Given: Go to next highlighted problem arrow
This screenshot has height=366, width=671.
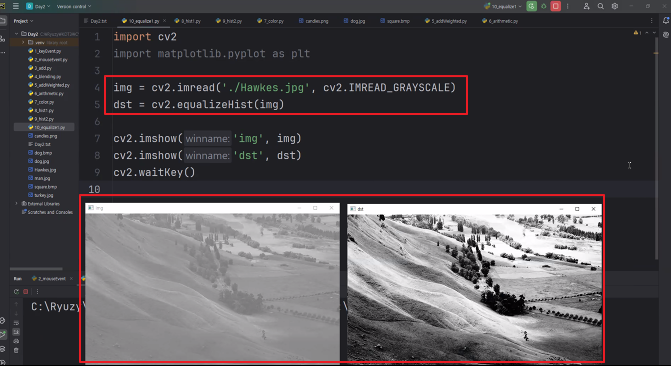Looking at the screenshot, I should 654,33.
